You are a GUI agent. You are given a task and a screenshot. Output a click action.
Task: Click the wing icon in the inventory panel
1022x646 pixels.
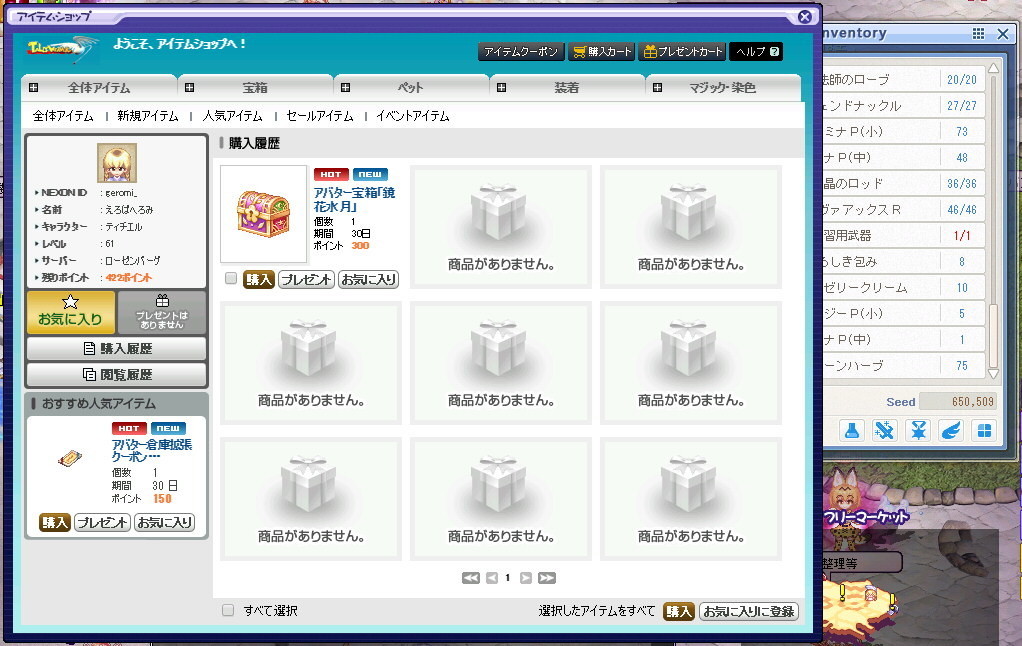951,430
